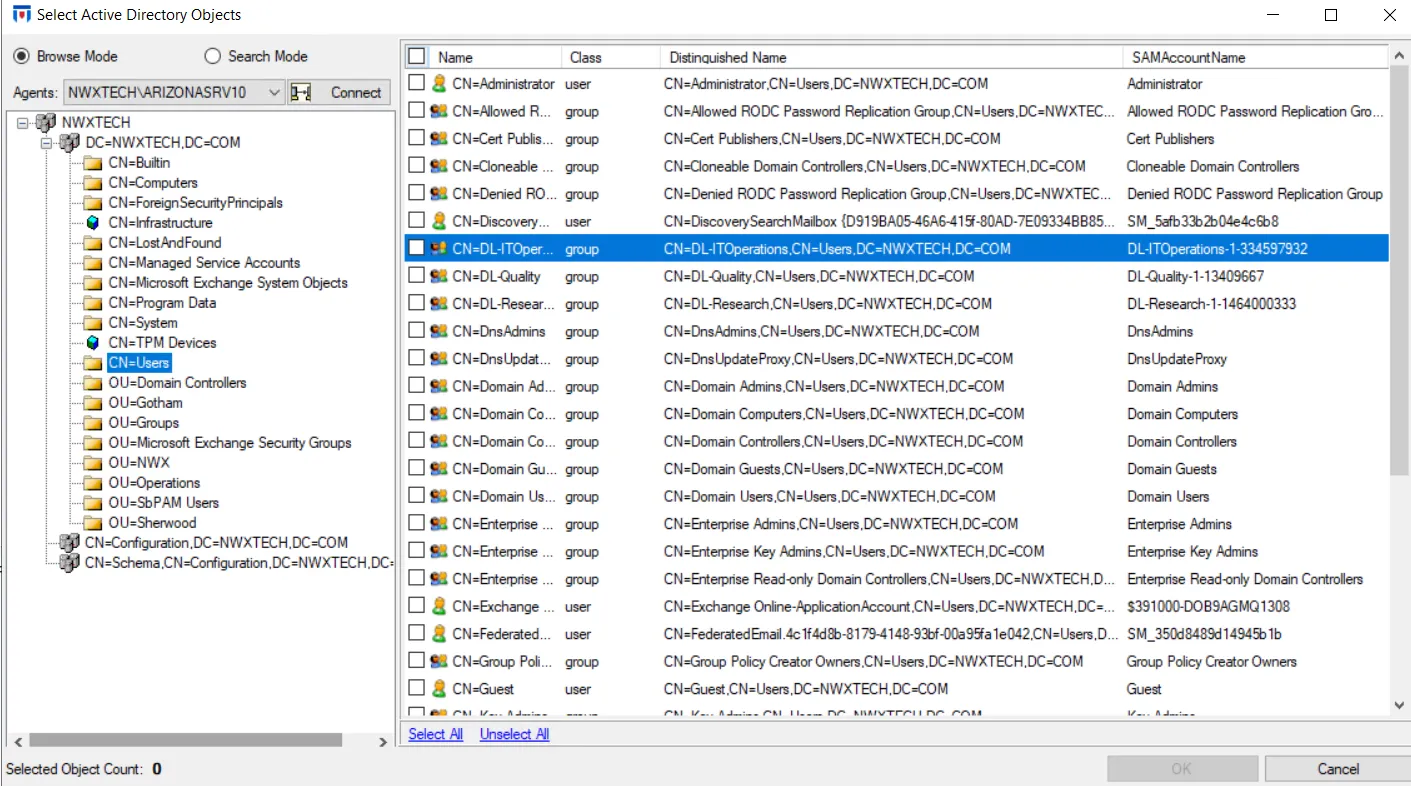Sort by Distinguished Name column header

pyautogui.click(x=892, y=57)
